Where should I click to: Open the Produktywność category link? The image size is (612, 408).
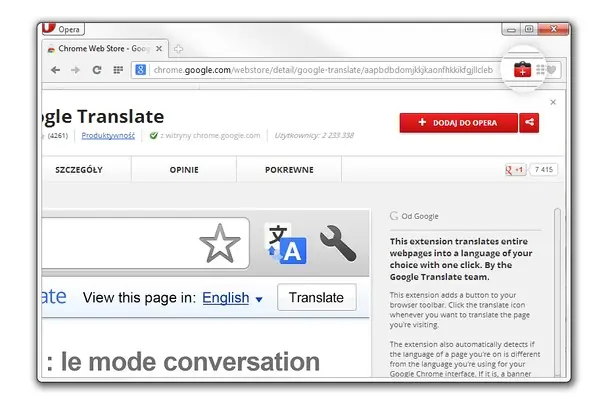pyautogui.click(x=108, y=135)
